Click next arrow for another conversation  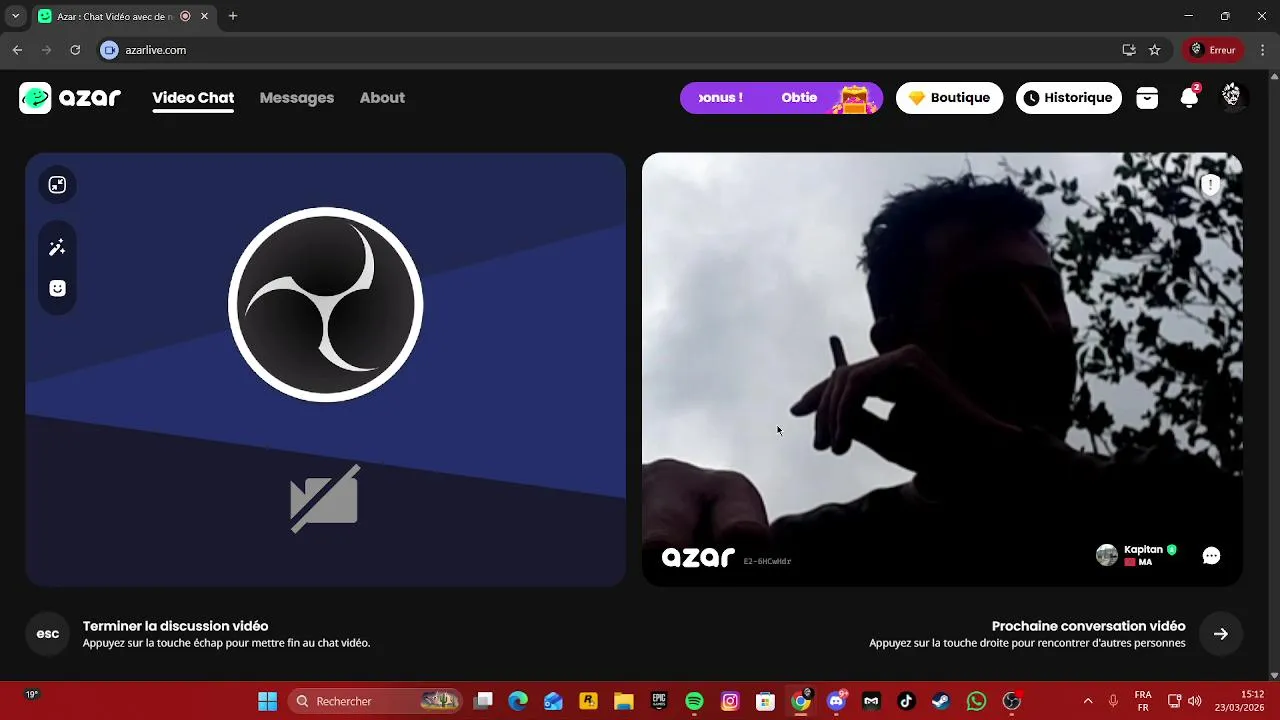1221,634
